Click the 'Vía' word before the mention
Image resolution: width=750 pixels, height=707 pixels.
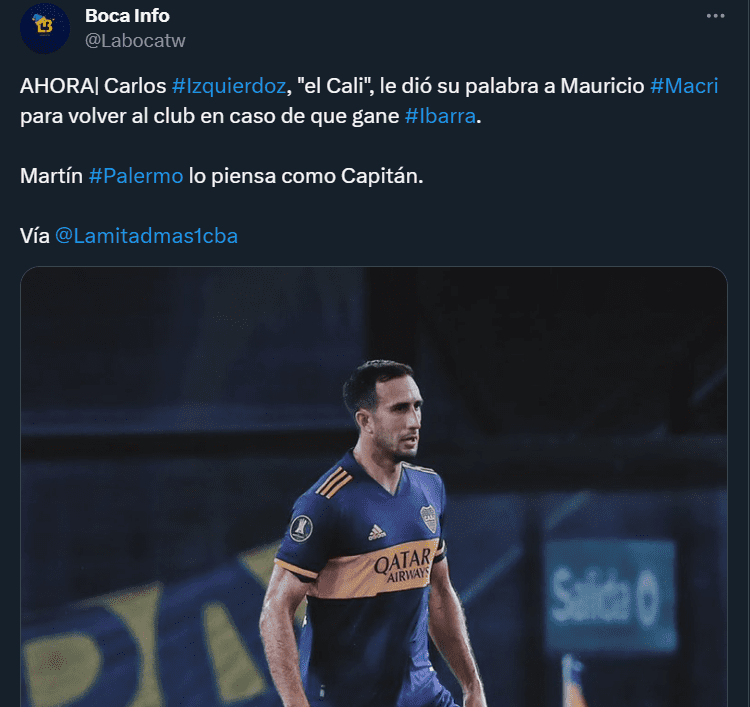35,236
